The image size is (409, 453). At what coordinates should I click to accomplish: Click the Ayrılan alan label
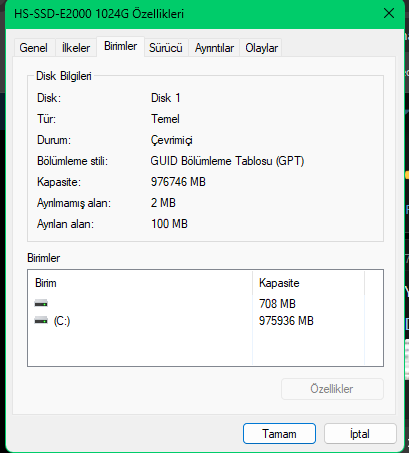(65, 224)
